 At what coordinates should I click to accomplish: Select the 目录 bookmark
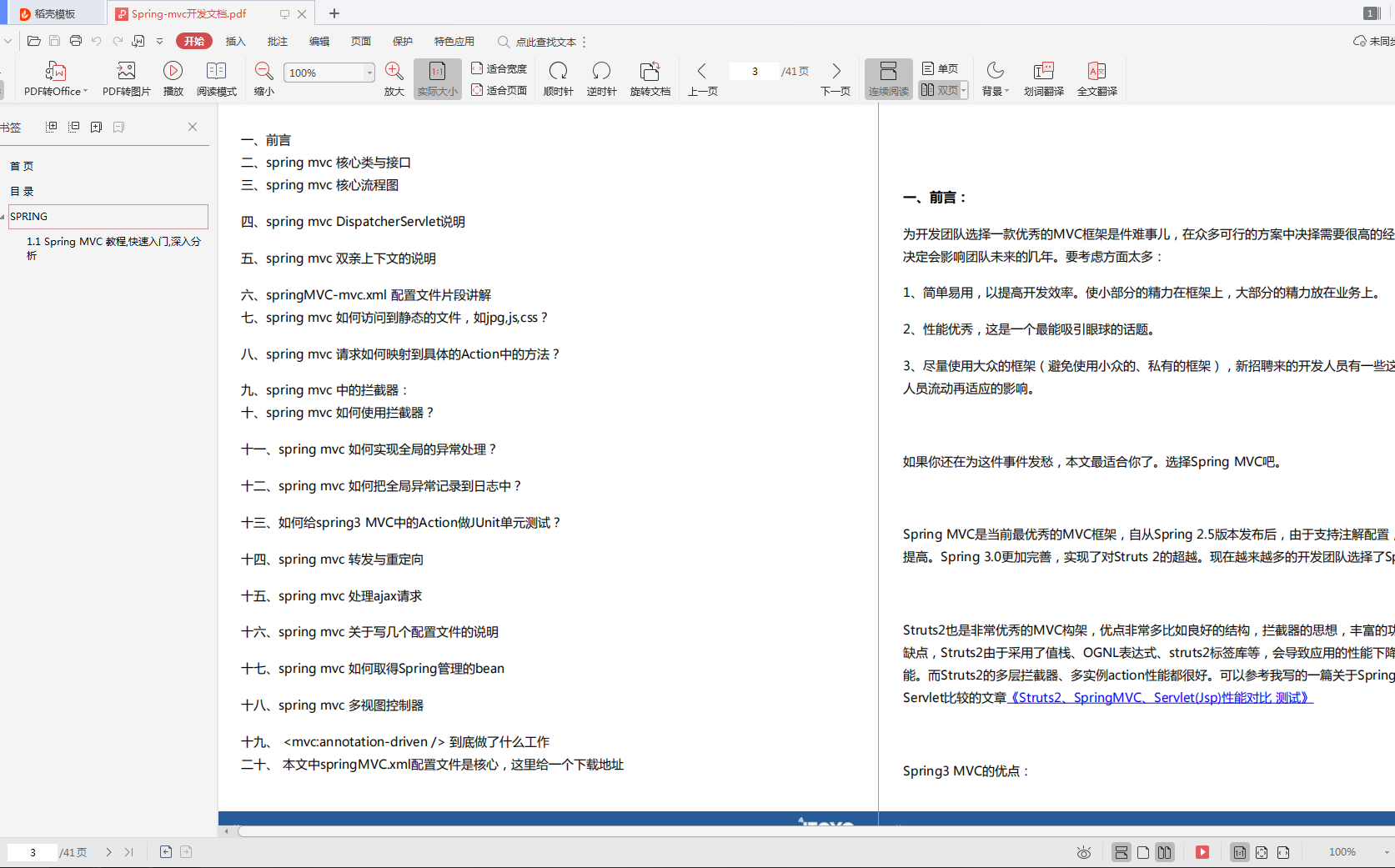(x=22, y=191)
